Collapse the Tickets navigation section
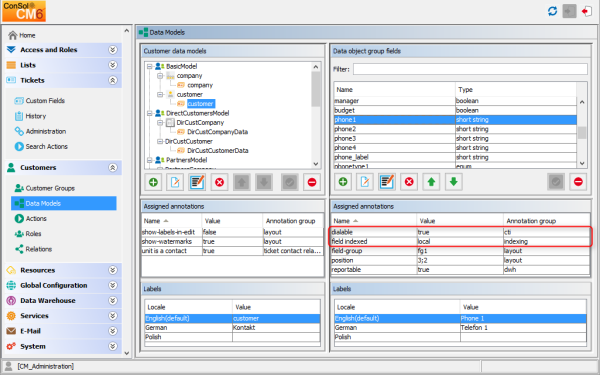600x375 pixels. [x=112, y=80]
